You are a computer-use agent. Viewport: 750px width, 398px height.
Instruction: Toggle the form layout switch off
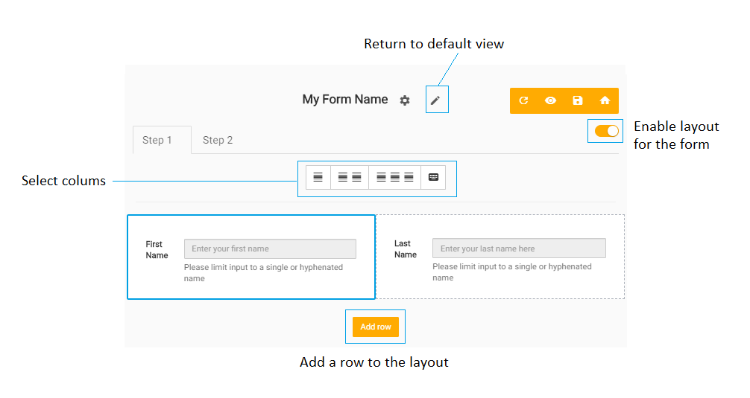point(606,131)
